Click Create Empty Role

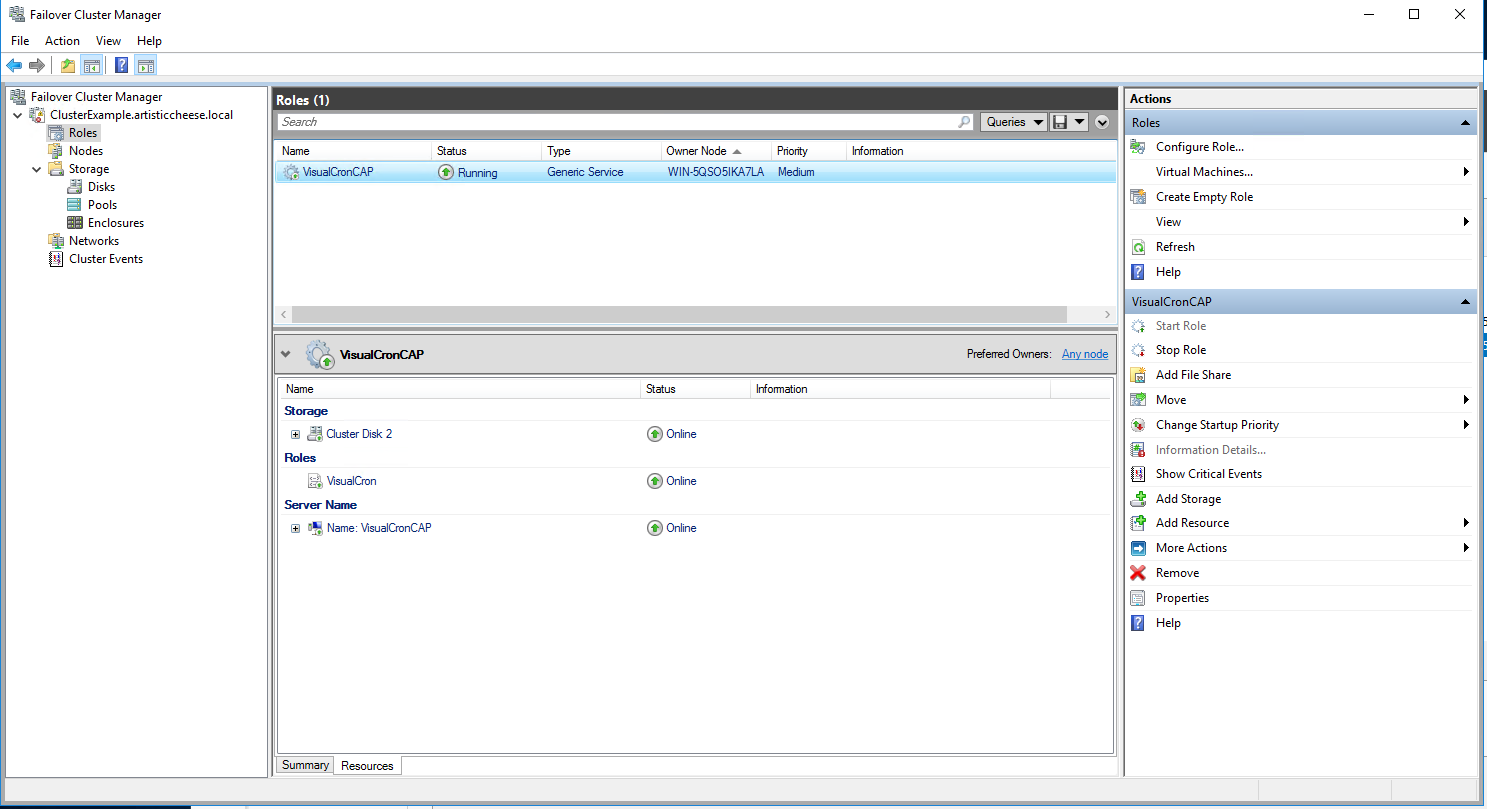click(x=1204, y=197)
